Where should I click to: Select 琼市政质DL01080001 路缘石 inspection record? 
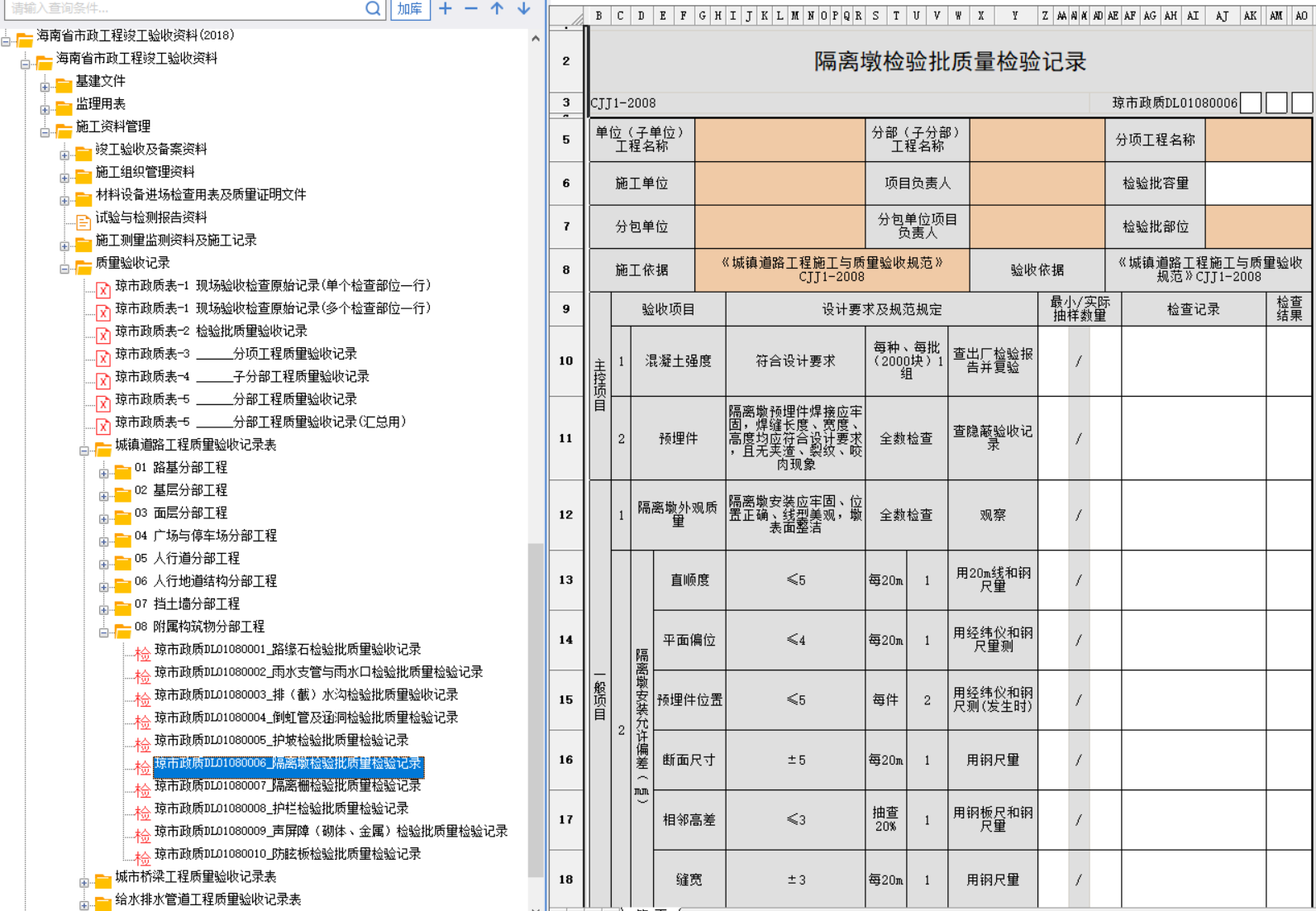click(x=287, y=650)
